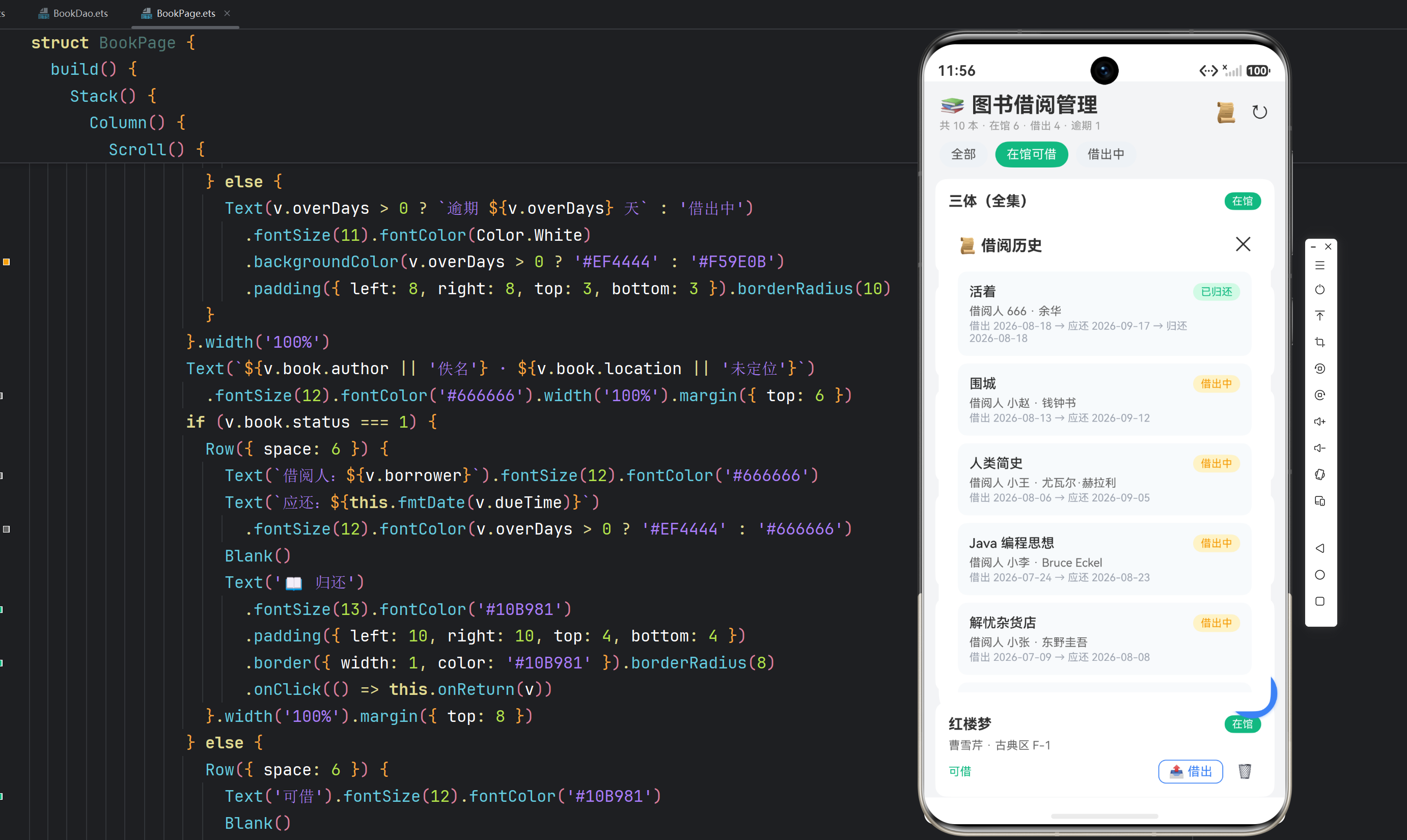Screen dimensions: 1407x840
Task: Click the 借出 button for 红楼梦
Action: (1191, 771)
